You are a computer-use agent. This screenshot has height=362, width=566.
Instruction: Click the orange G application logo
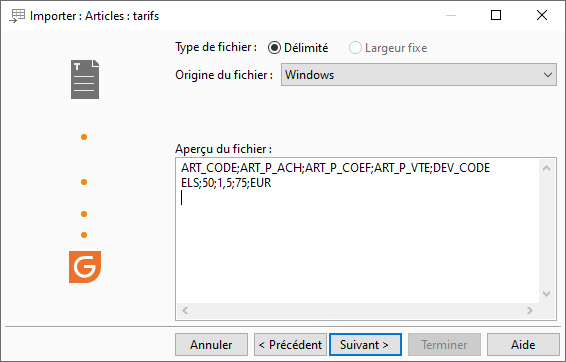85,267
